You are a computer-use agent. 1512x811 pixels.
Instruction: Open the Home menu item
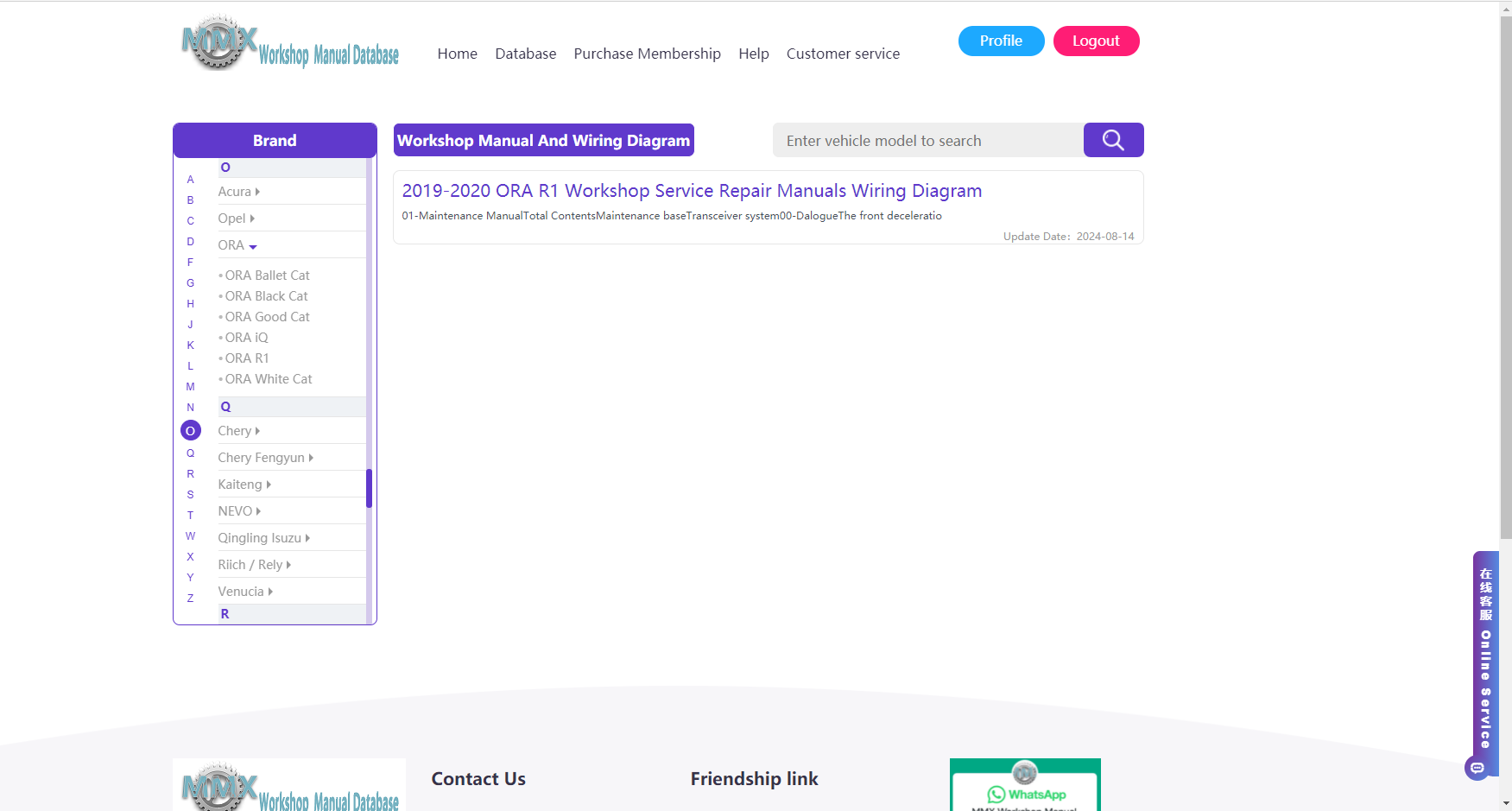pos(458,54)
